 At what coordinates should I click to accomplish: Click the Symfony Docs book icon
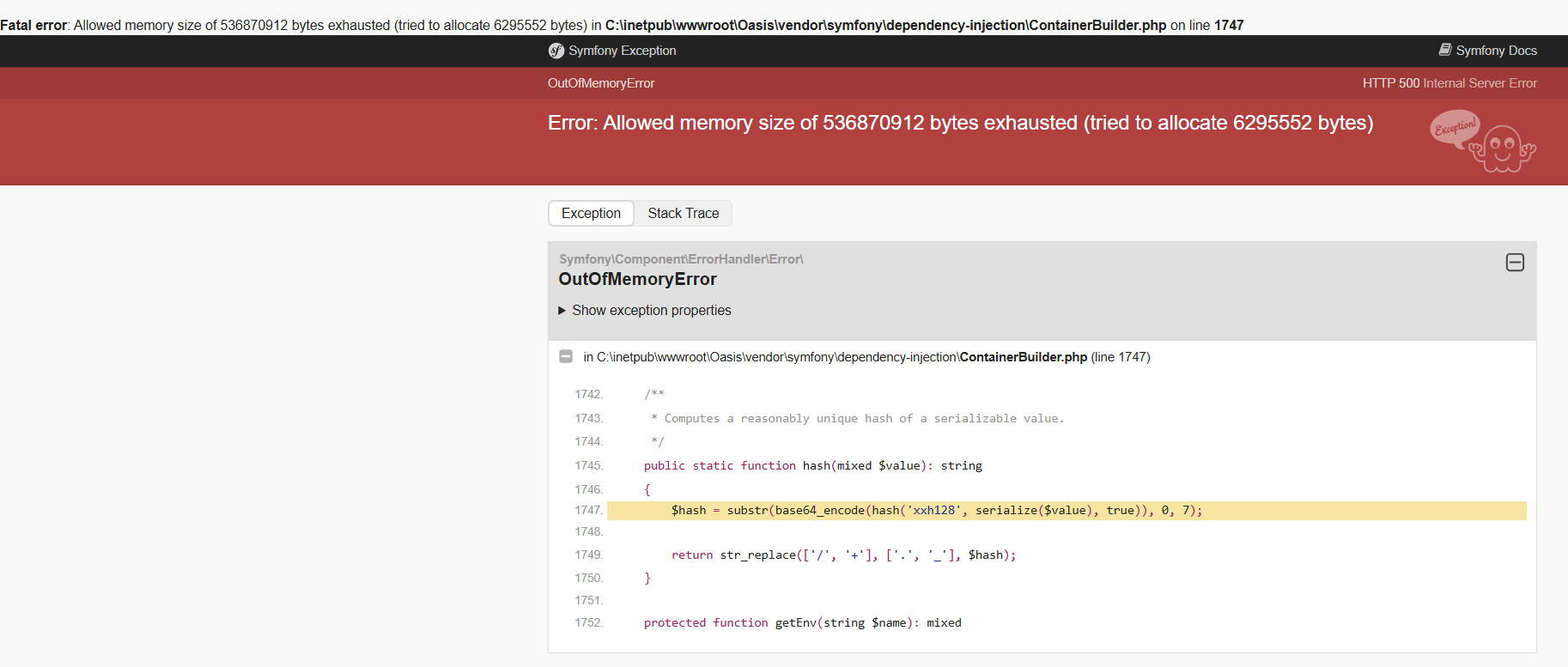pyautogui.click(x=1445, y=50)
